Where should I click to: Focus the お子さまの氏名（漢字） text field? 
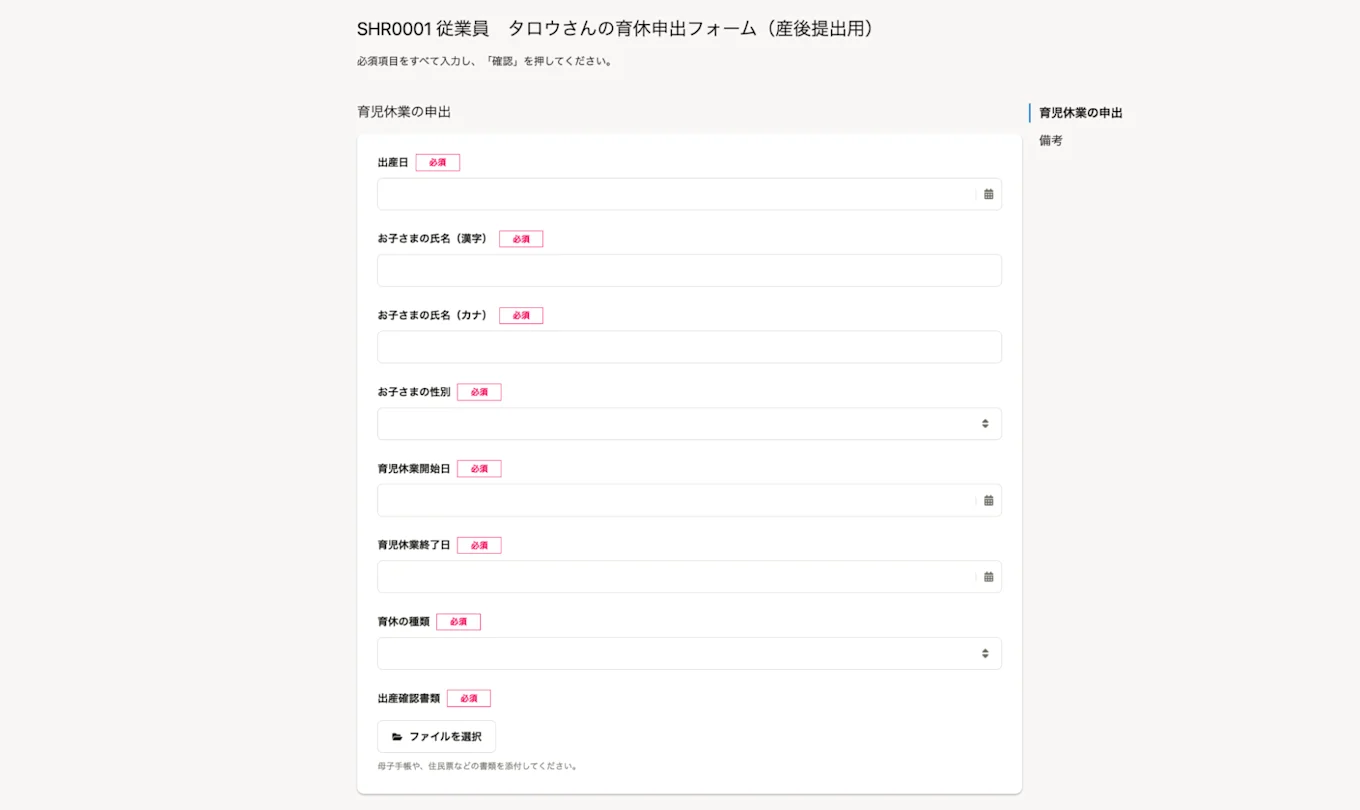pos(689,271)
